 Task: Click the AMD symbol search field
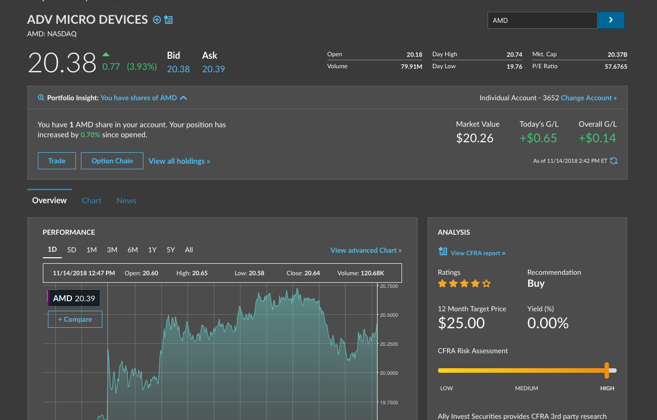541,20
